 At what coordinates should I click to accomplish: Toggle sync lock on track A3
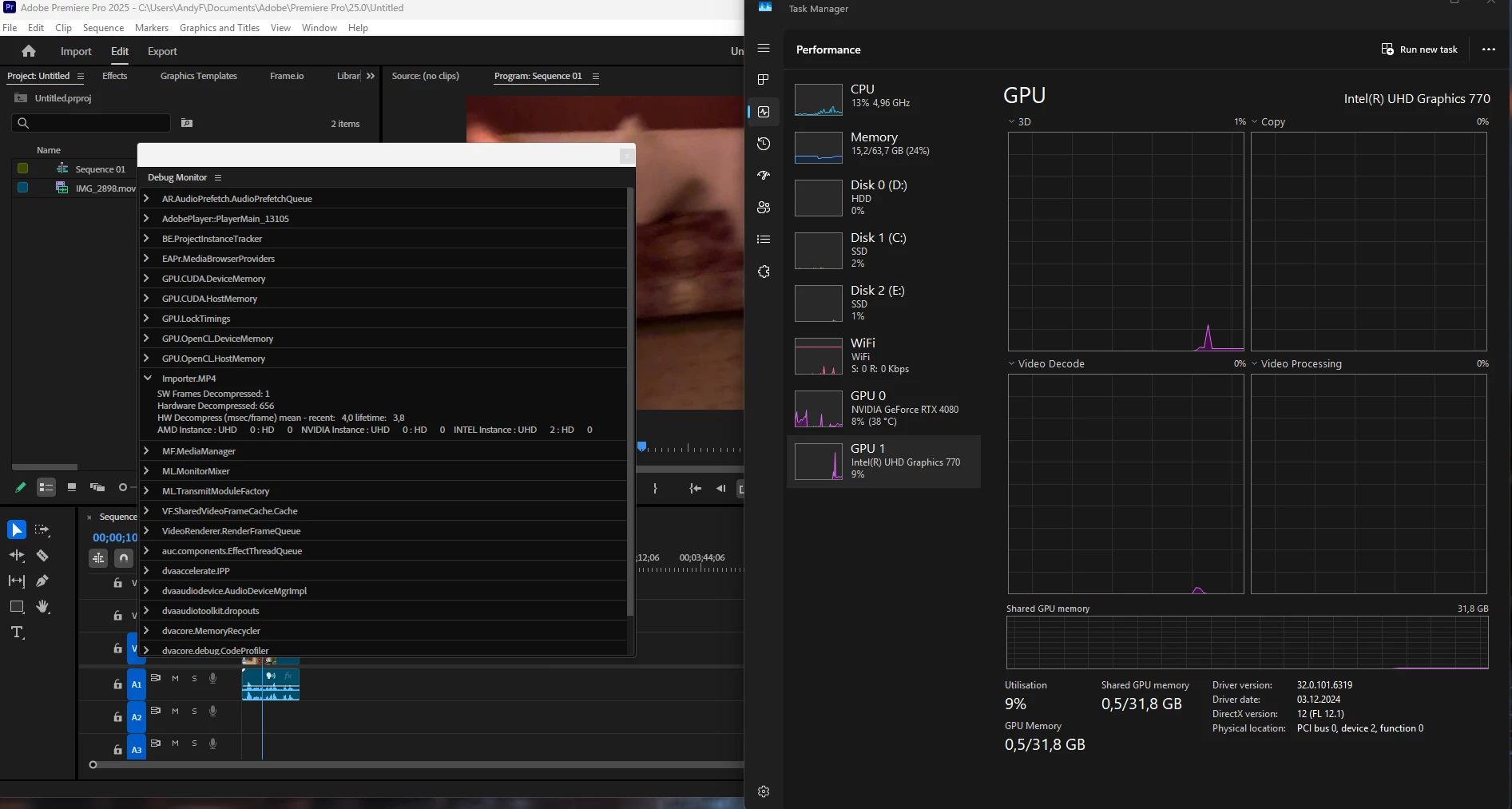[x=156, y=743]
